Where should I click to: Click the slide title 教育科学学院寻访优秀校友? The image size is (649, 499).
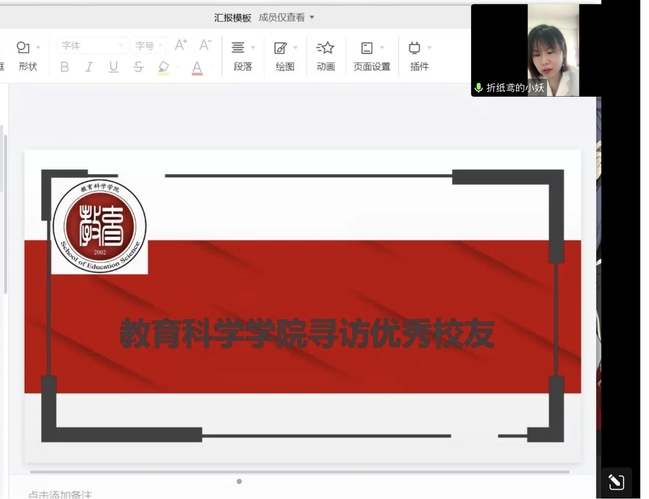click(x=307, y=333)
